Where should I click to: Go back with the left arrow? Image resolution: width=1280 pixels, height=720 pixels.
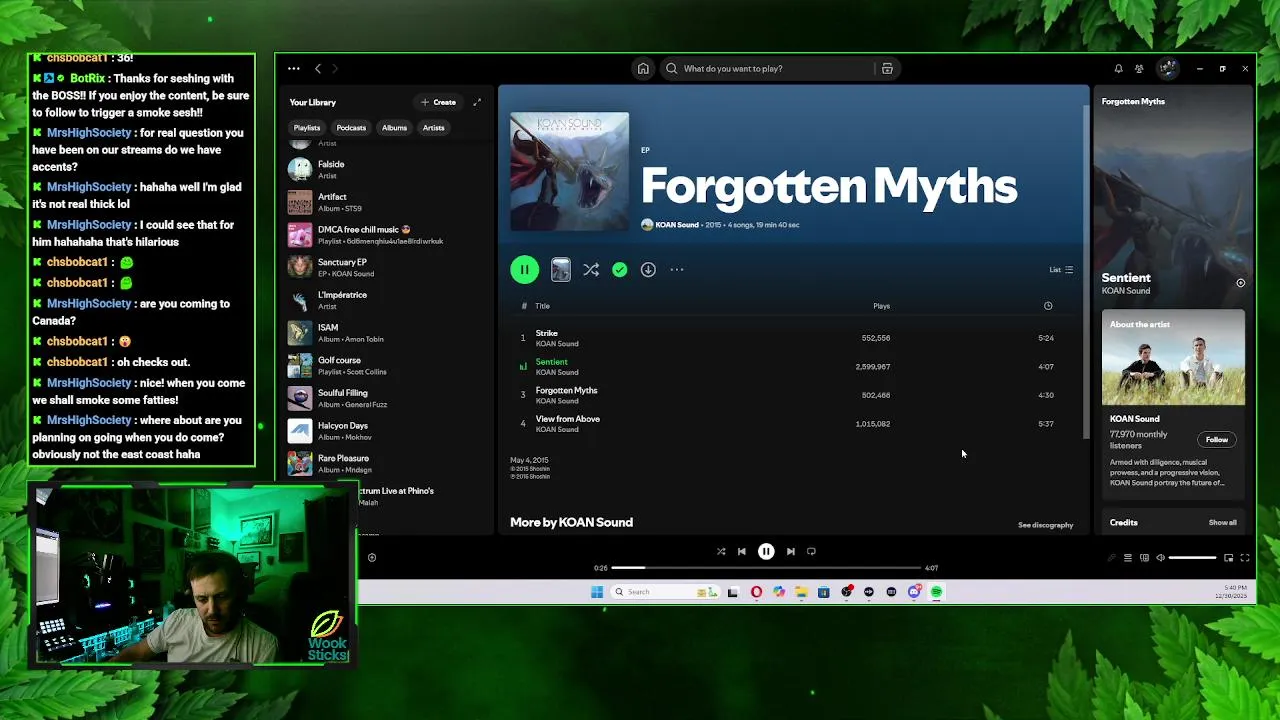click(x=318, y=69)
